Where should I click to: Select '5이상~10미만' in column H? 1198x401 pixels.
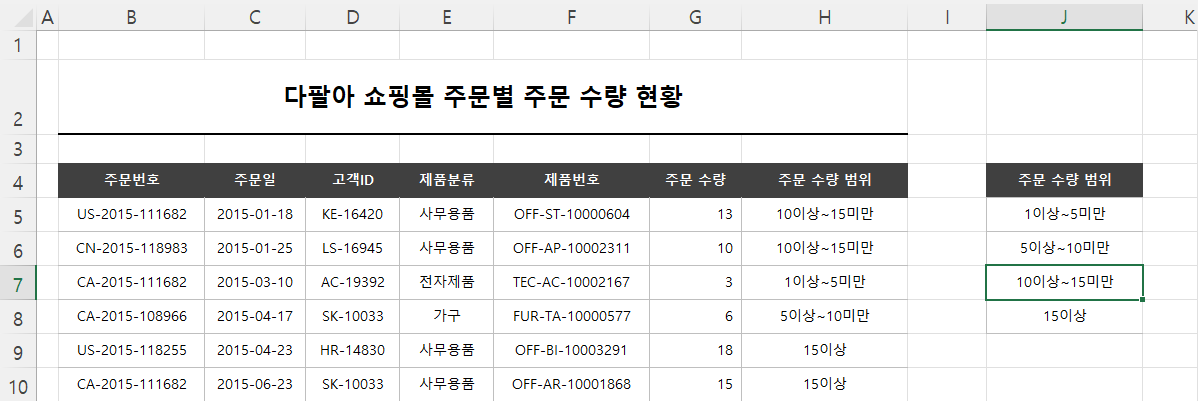tap(824, 316)
